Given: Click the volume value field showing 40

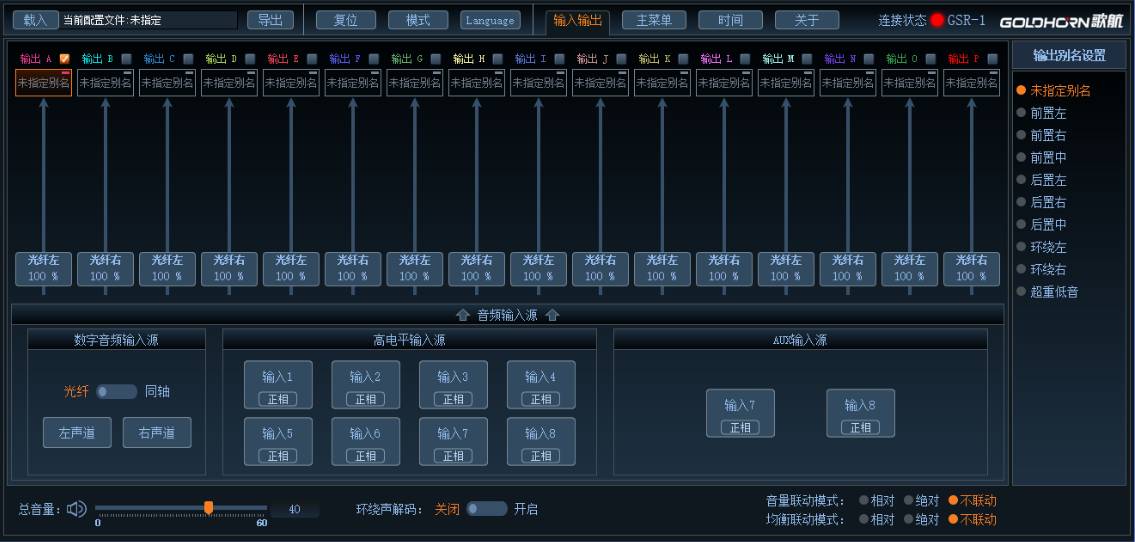Looking at the screenshot, I should pos(295,509).
